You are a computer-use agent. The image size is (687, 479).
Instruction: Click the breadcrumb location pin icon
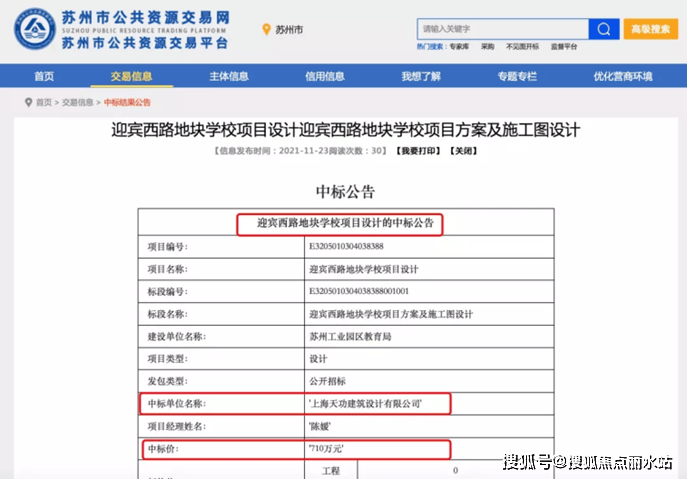pyautogui.click(x=28, y=102)
